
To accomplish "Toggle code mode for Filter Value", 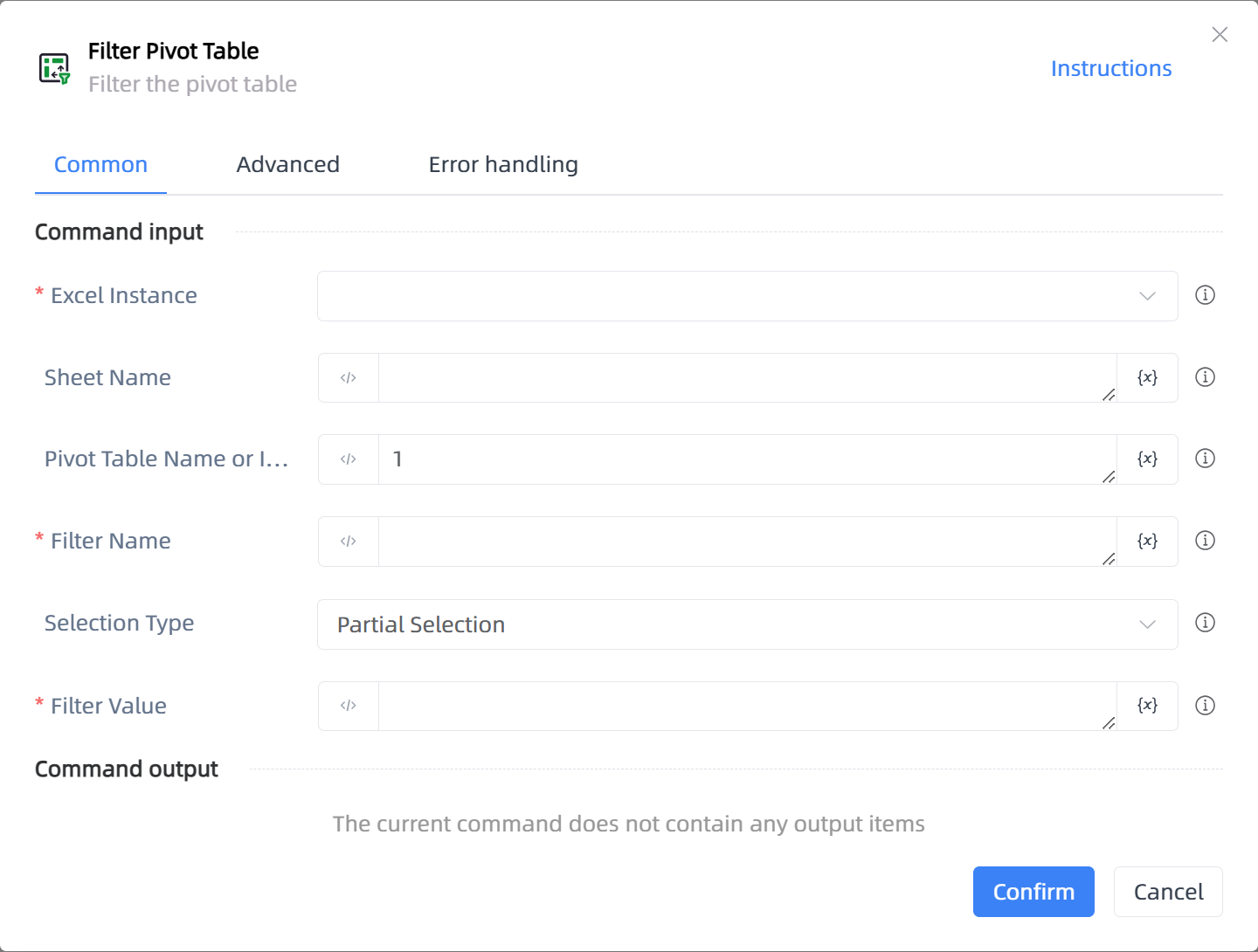I will pyautogui.click(x=349, y=706).
